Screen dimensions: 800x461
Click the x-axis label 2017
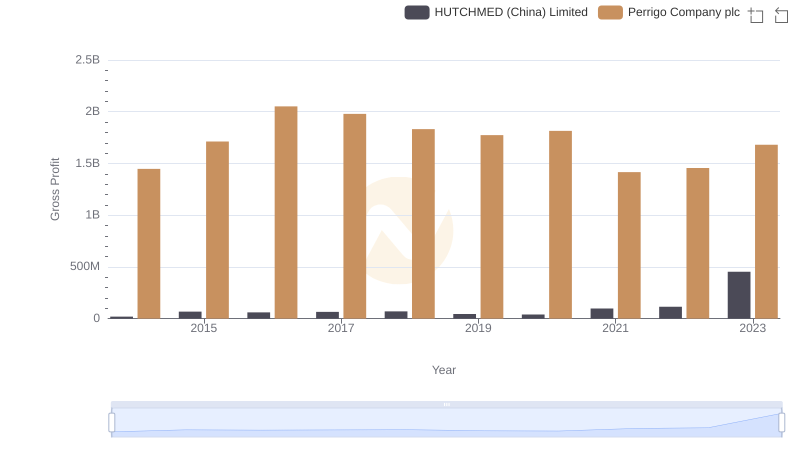341,328
